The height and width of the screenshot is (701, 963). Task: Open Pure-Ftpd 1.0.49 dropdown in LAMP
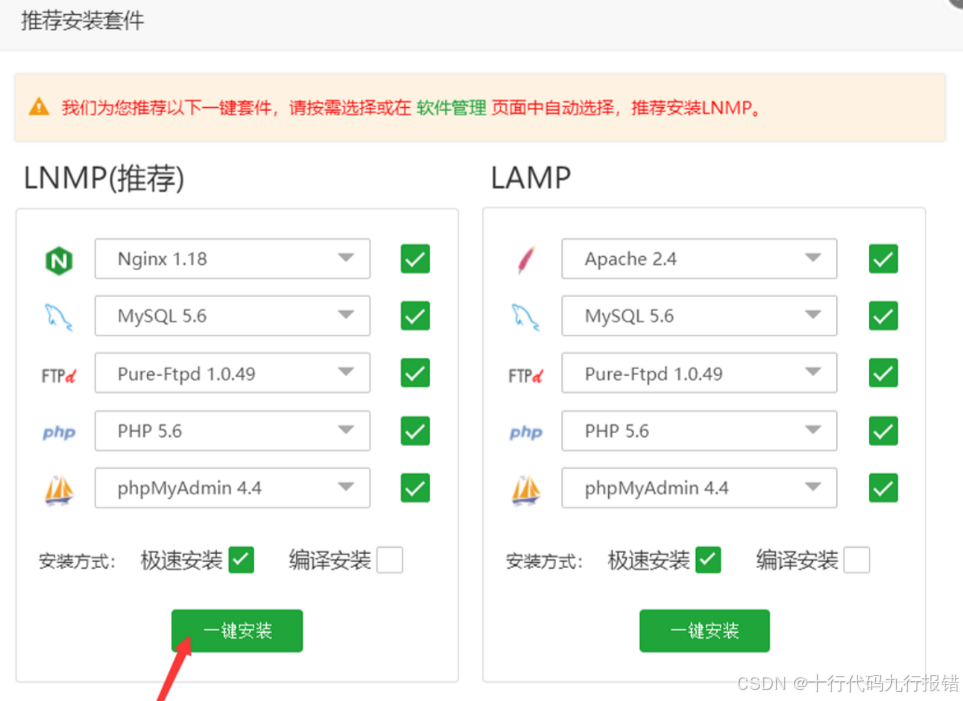click(x=699, y=373)
